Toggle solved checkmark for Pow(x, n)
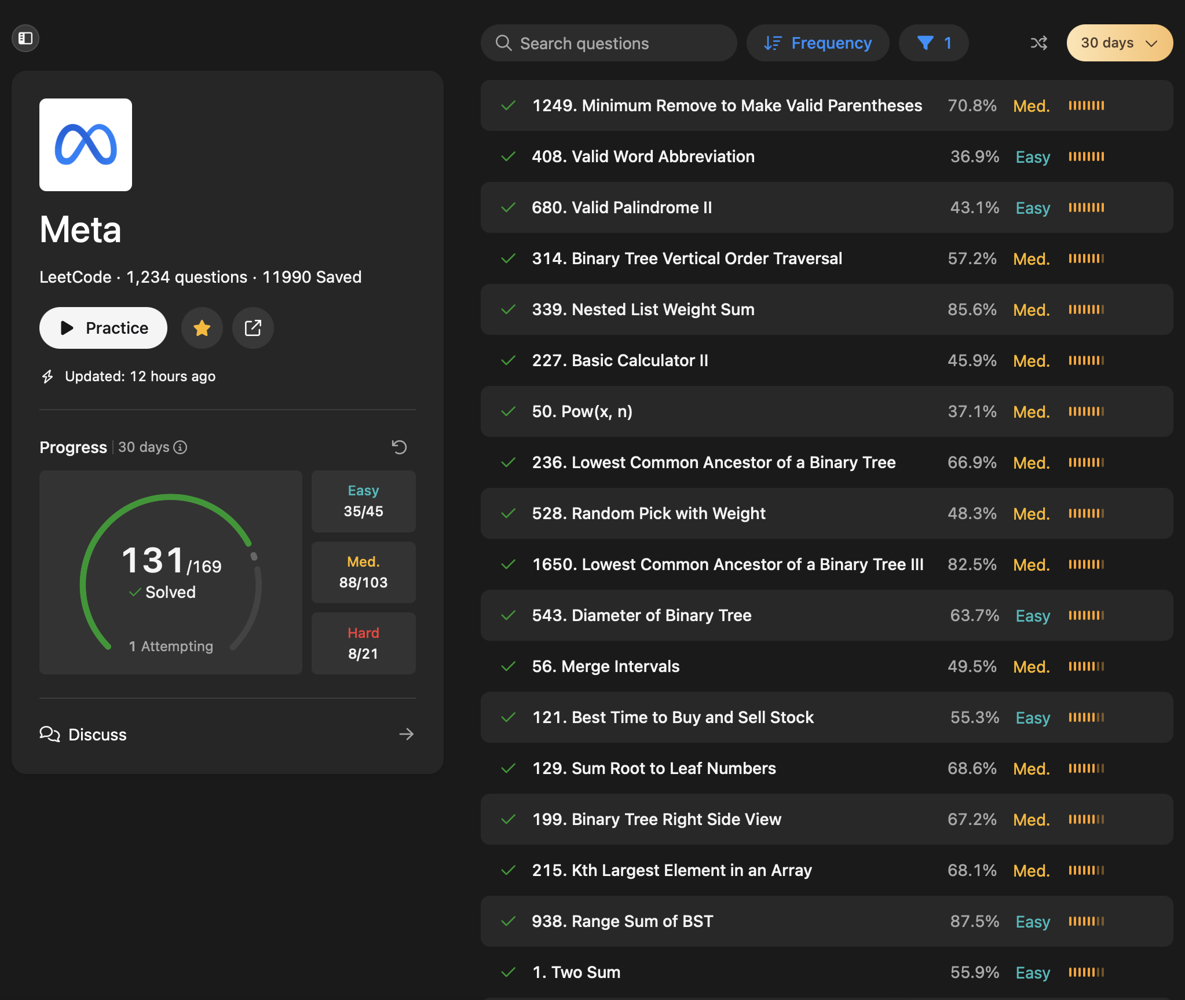The width and height of the screenshot is (1185, 1000). 509,412
